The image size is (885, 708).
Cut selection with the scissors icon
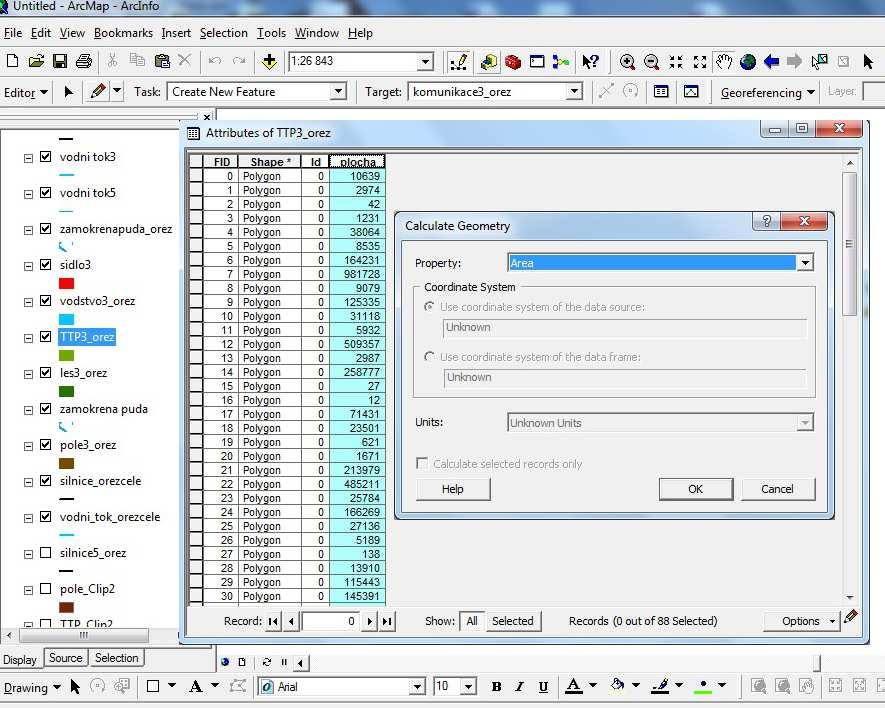(x=112, y=60)
